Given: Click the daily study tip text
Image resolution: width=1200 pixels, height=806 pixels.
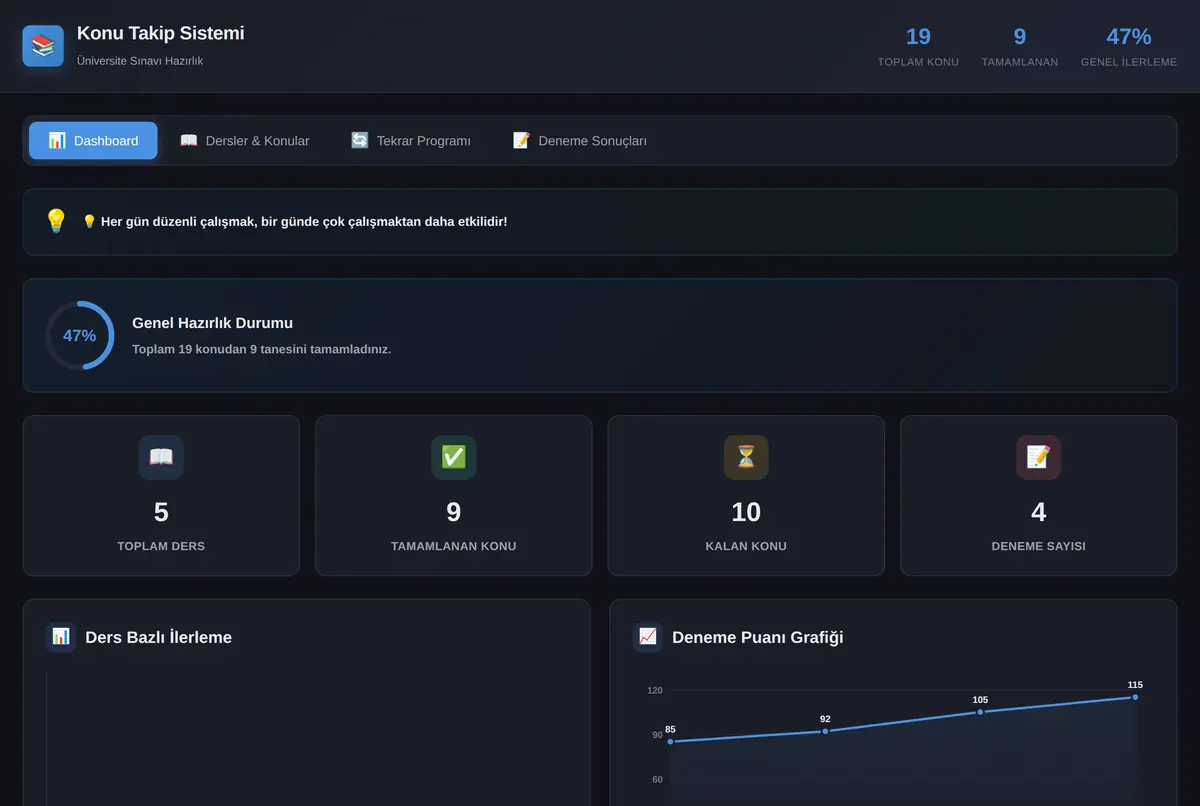Looking at the screenshot, I should pyautogui.click(x=294, y=221).
